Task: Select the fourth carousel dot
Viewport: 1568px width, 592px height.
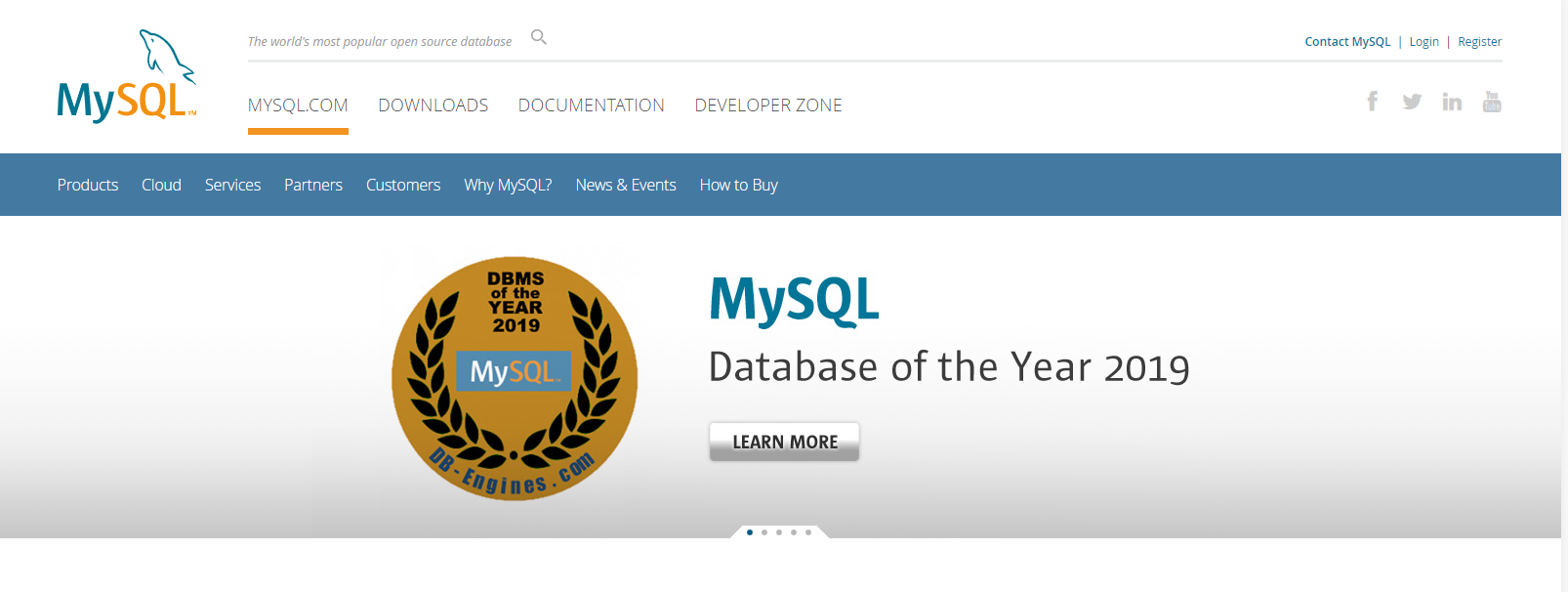Action: [794, 532]
